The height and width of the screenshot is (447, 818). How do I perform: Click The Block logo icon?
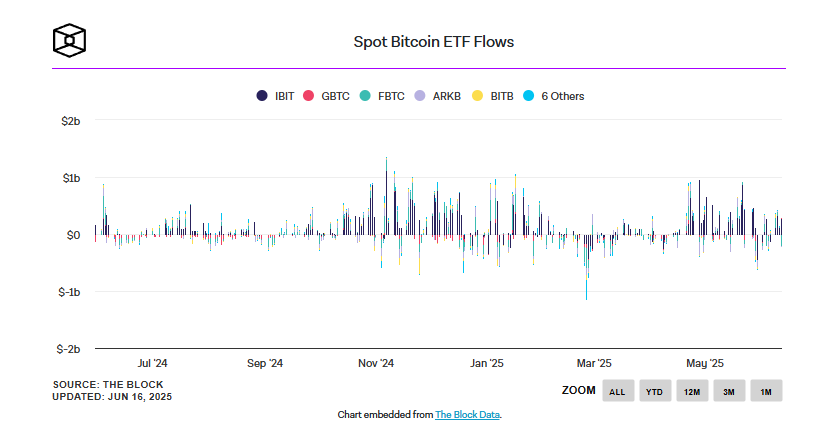tap(69, 41)
